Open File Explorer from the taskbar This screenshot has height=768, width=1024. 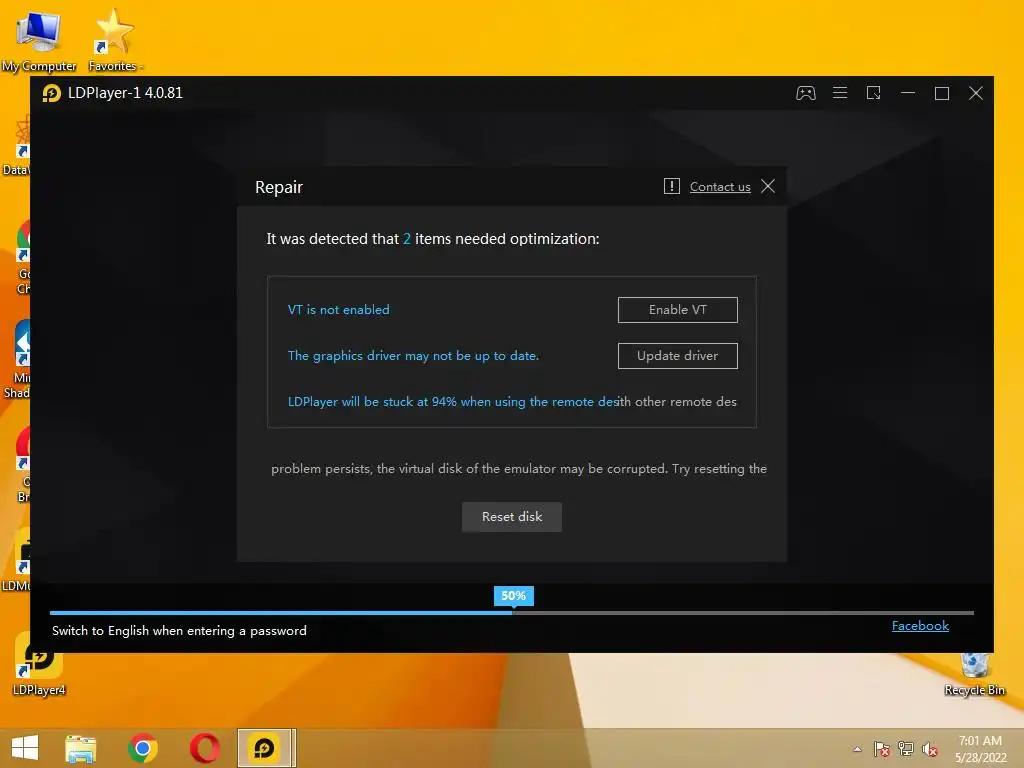[x=80, y=748]
